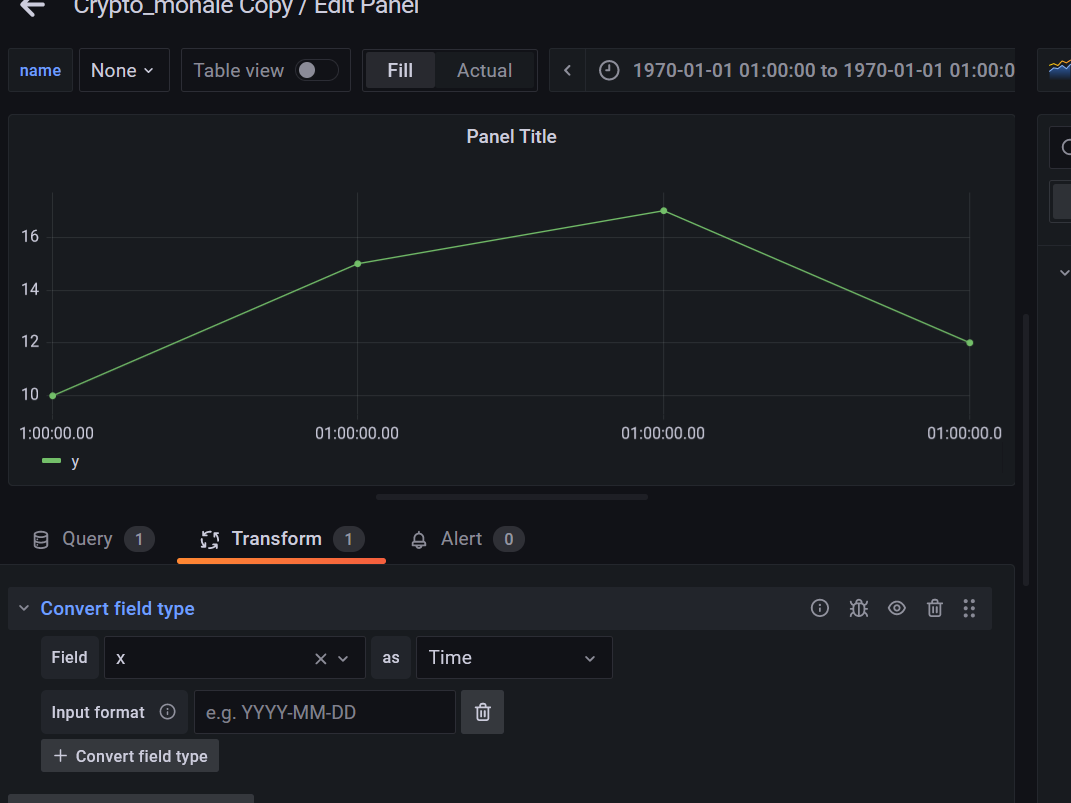Open the None variable dropdown
The height and width of the screenshot is (803, 1071).
124,70
